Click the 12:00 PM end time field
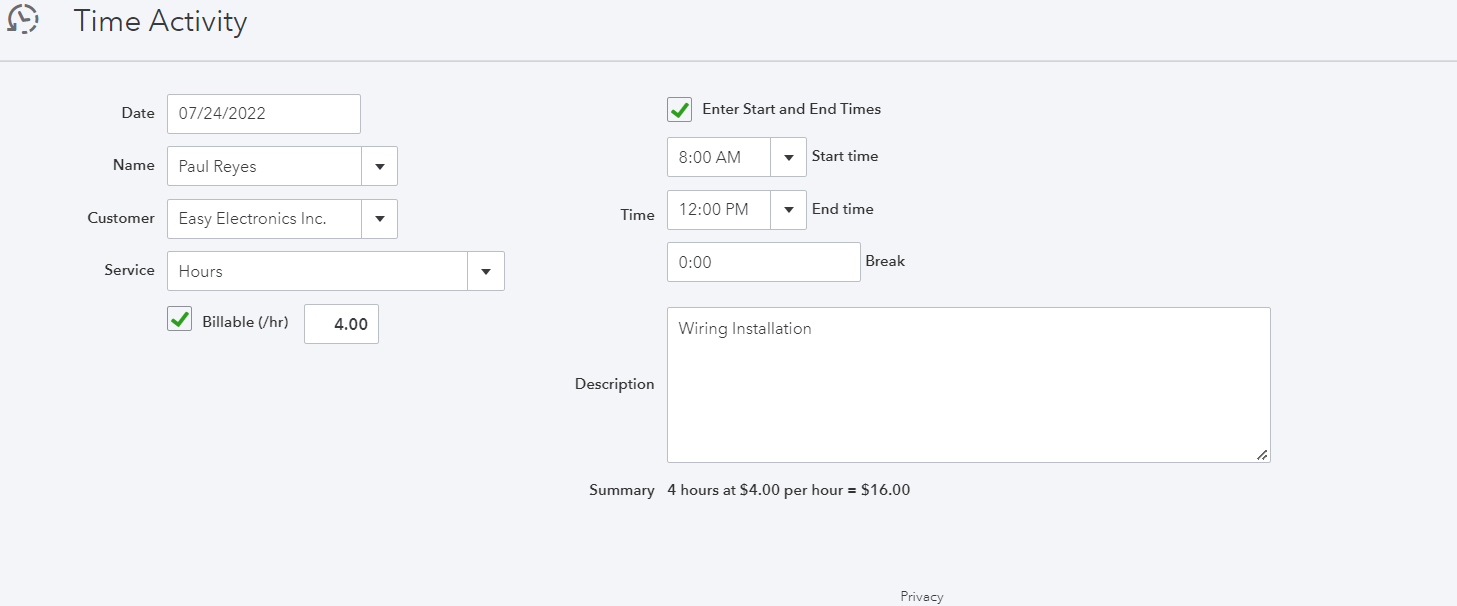 click(719, 210)
